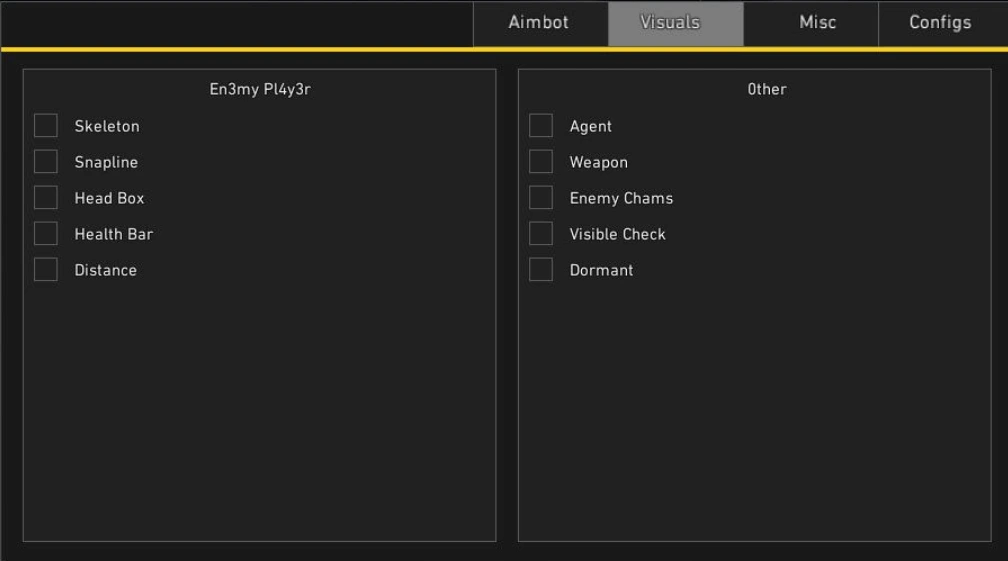Click the Head Box label
1008x561 pixels.
[x=109, y=199]
